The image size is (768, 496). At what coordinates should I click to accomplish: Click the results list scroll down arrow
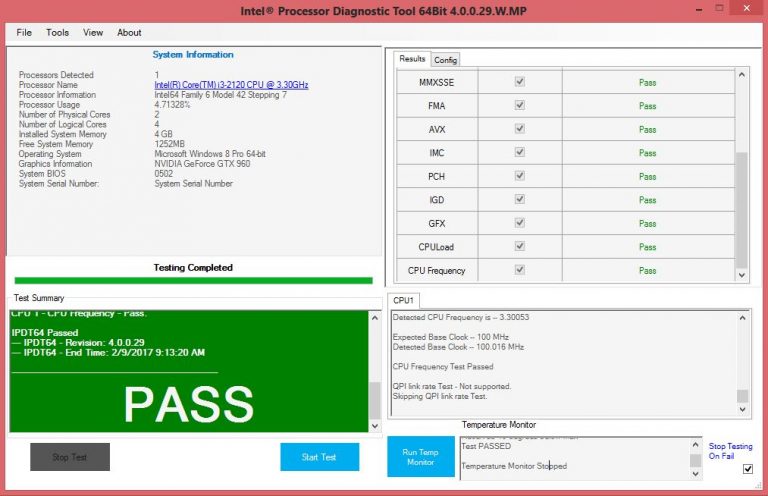[742, 275]
